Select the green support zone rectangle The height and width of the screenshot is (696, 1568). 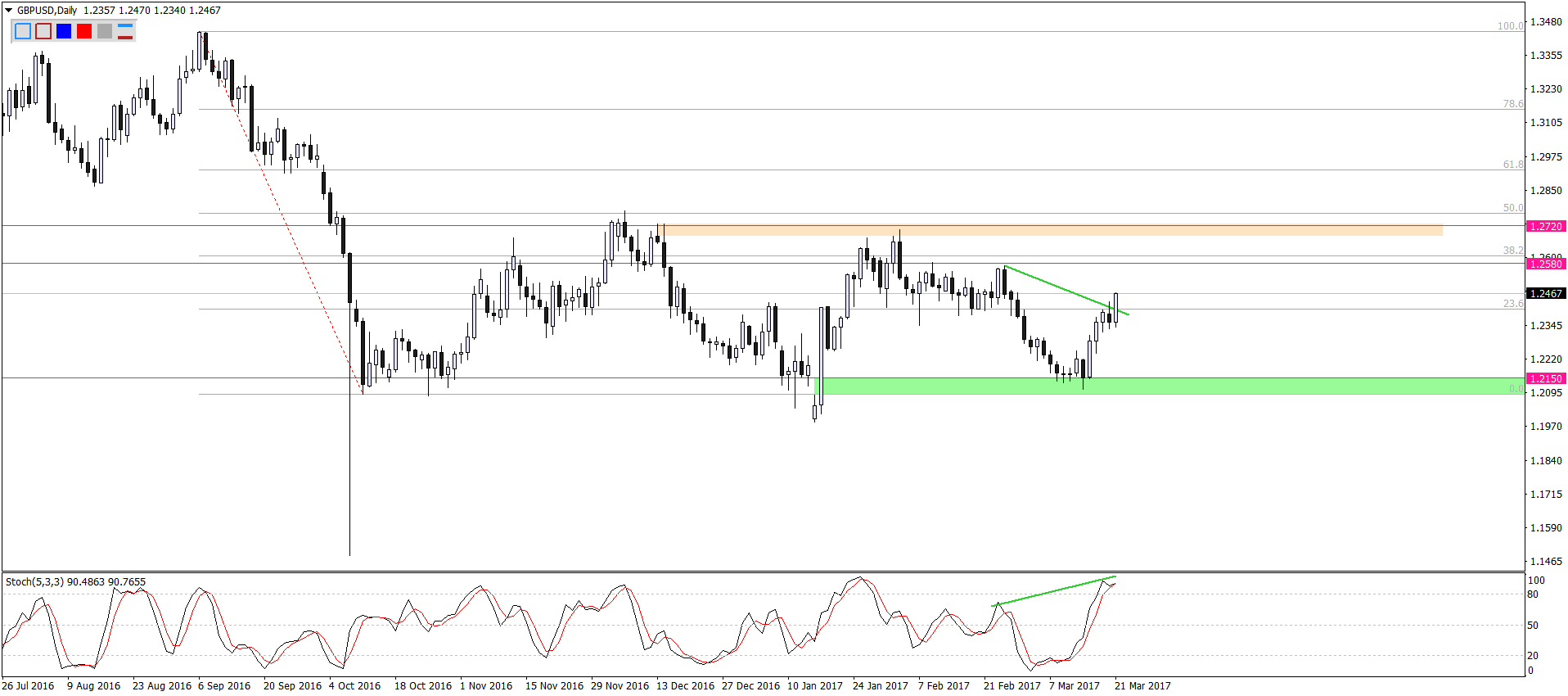point(1169,386)
